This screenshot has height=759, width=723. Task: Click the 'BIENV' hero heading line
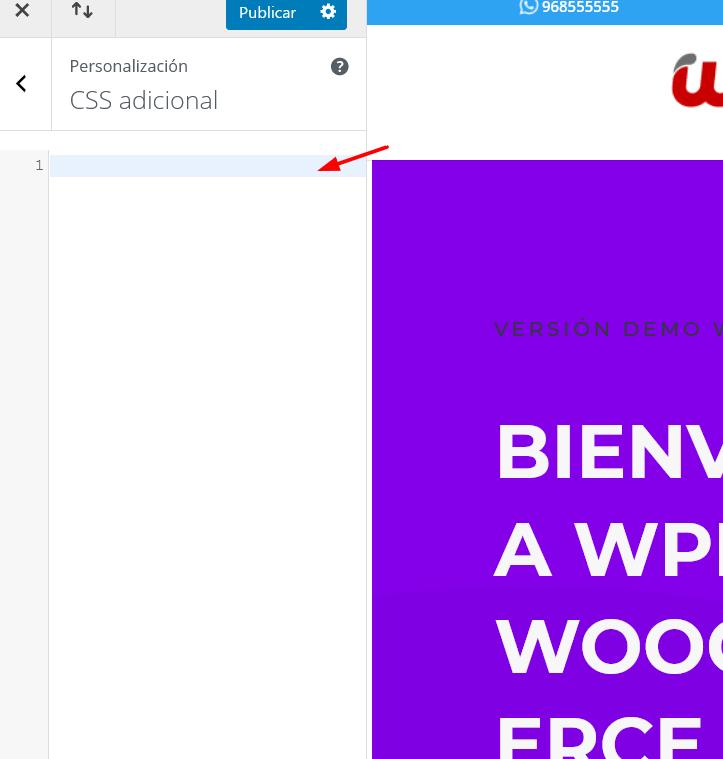(x=610, y=452)
